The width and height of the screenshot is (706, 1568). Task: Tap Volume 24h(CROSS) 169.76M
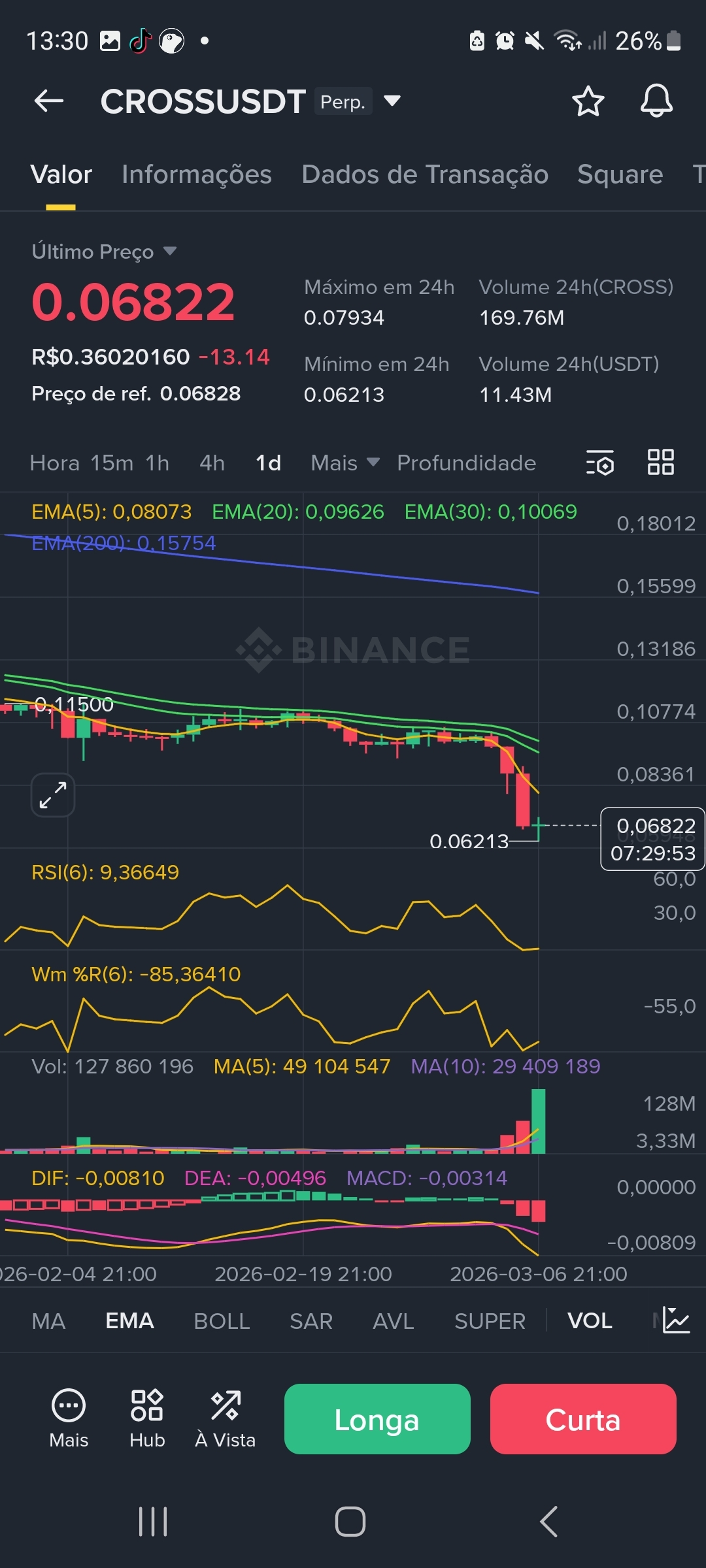[522, 318]
